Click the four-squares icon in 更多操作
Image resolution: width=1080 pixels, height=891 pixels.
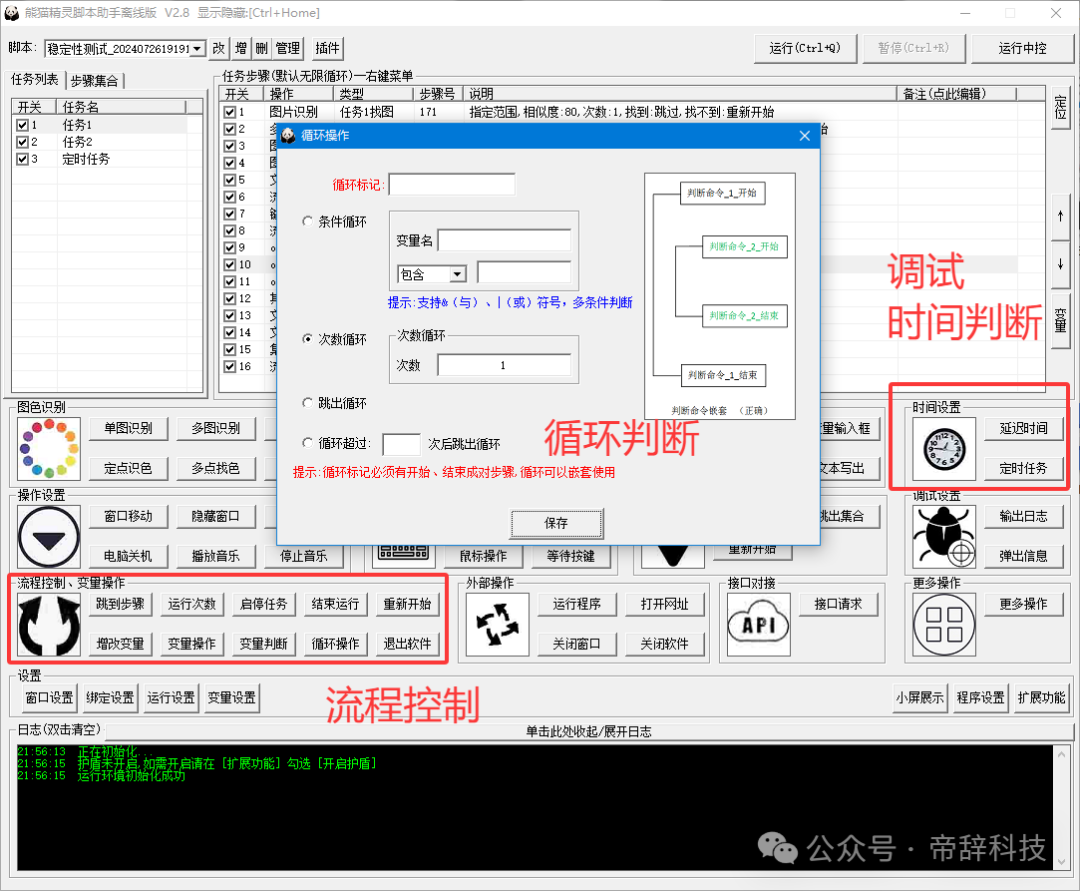tap(942, 624)
